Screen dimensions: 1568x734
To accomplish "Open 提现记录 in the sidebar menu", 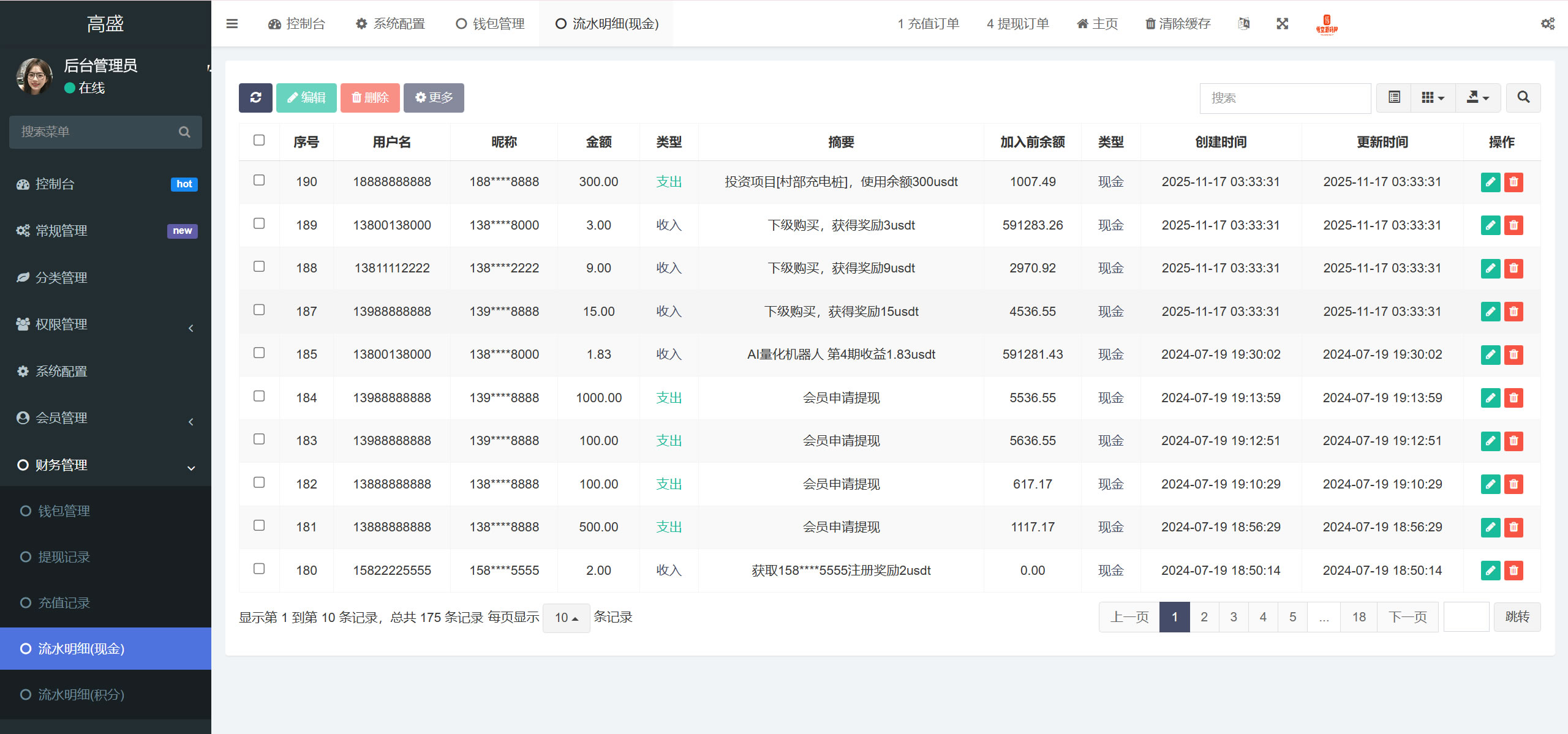I will tap(64, 557).
